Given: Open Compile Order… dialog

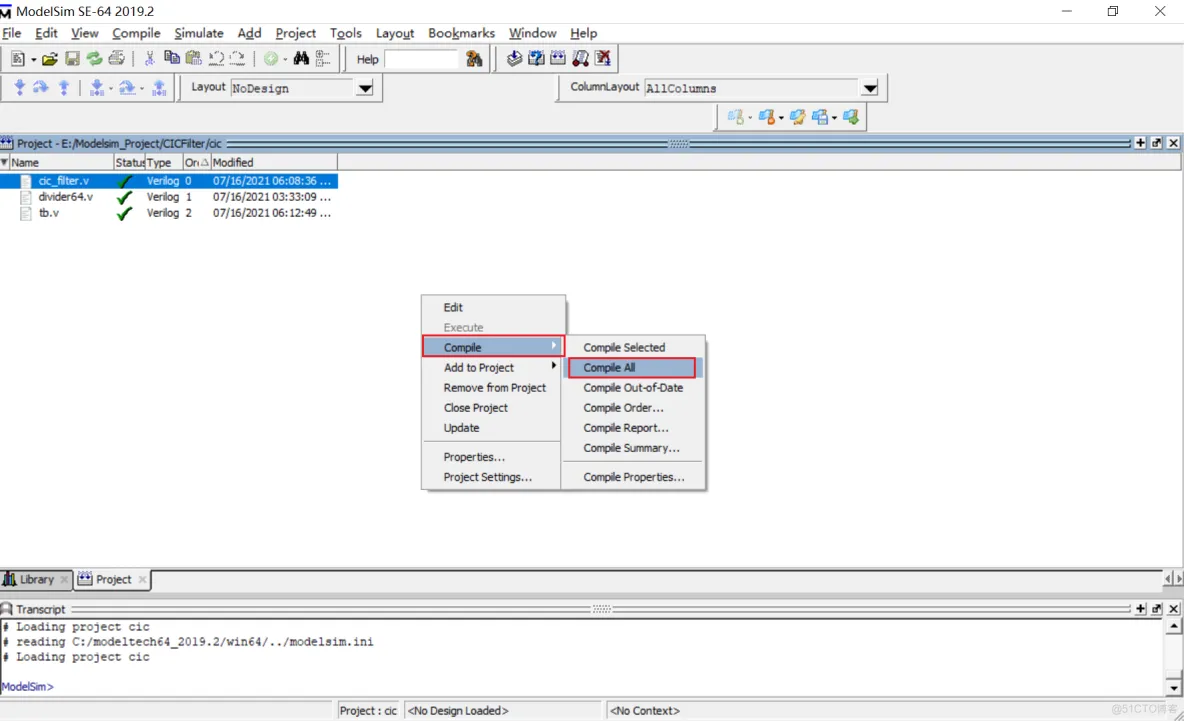Looking at the screenshot, I should (x=623, y=408).
